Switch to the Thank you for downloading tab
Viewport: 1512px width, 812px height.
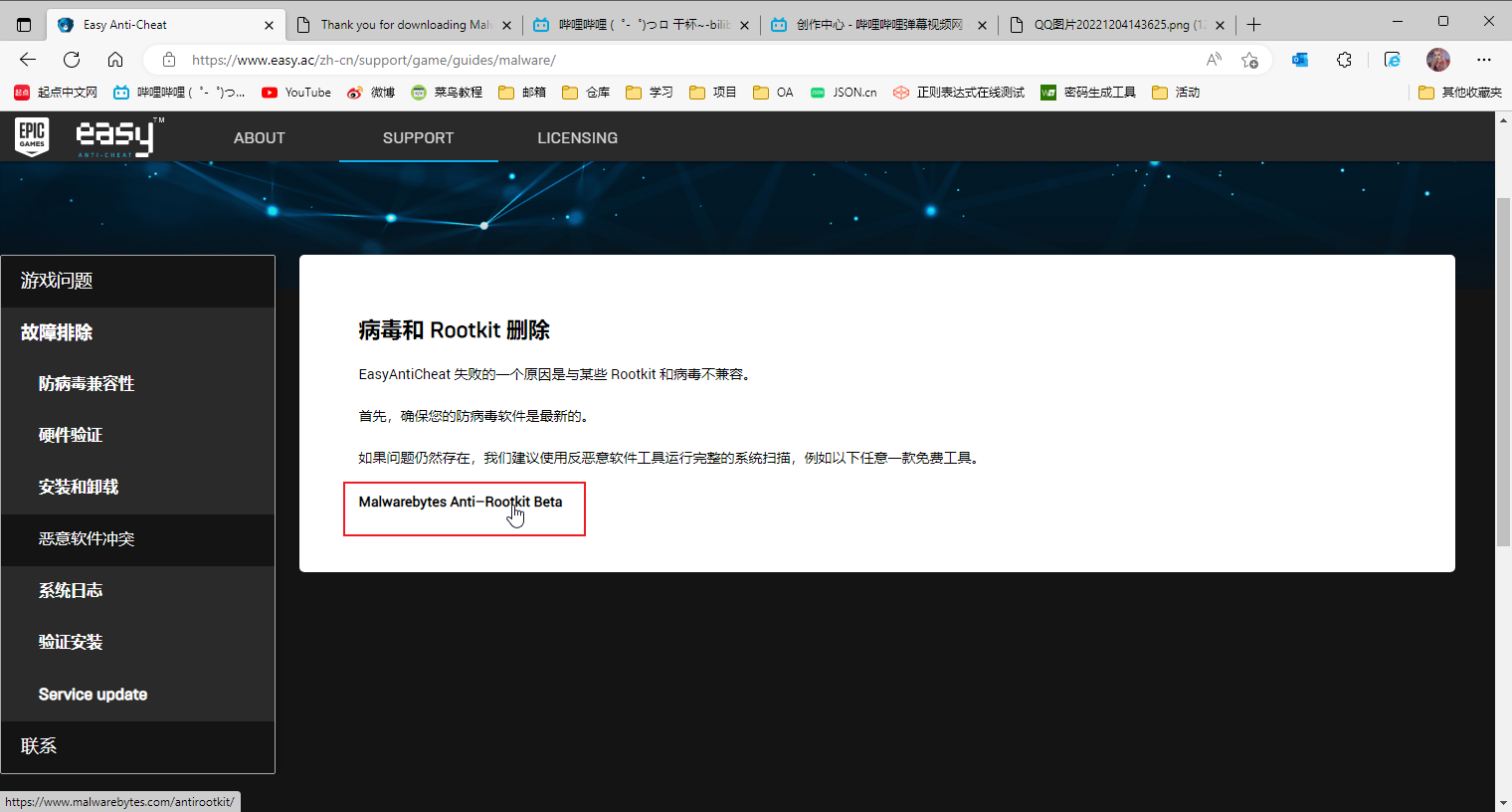click(405, 25)
